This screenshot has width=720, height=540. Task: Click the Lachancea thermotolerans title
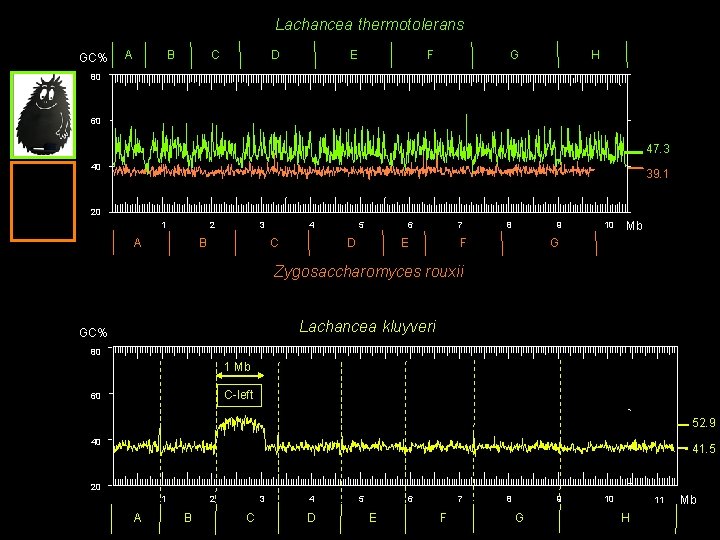pyautogui.click(x=370, y=24)
